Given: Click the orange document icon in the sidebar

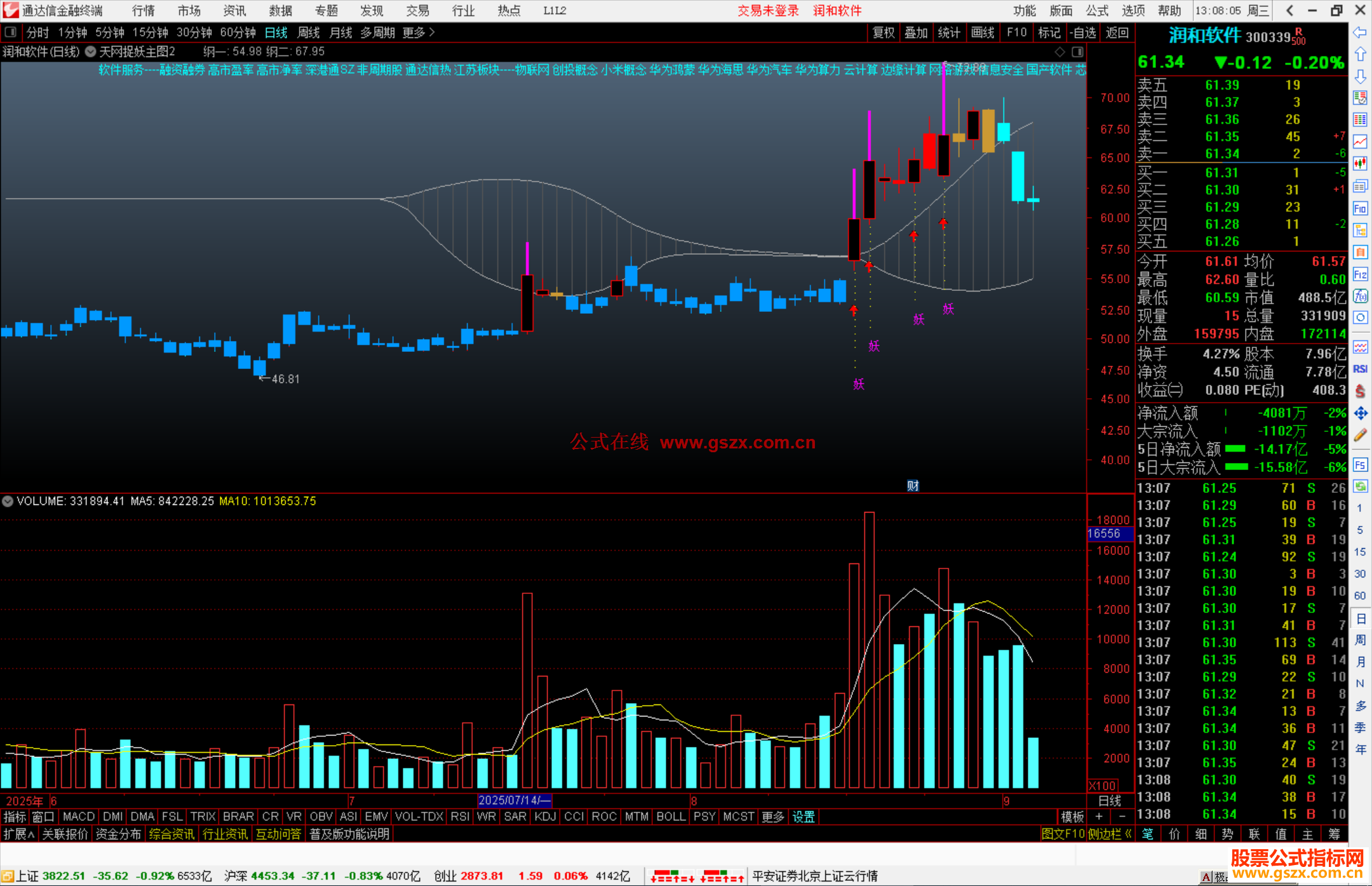Looking at the screenshot, I should (1360, 252).
